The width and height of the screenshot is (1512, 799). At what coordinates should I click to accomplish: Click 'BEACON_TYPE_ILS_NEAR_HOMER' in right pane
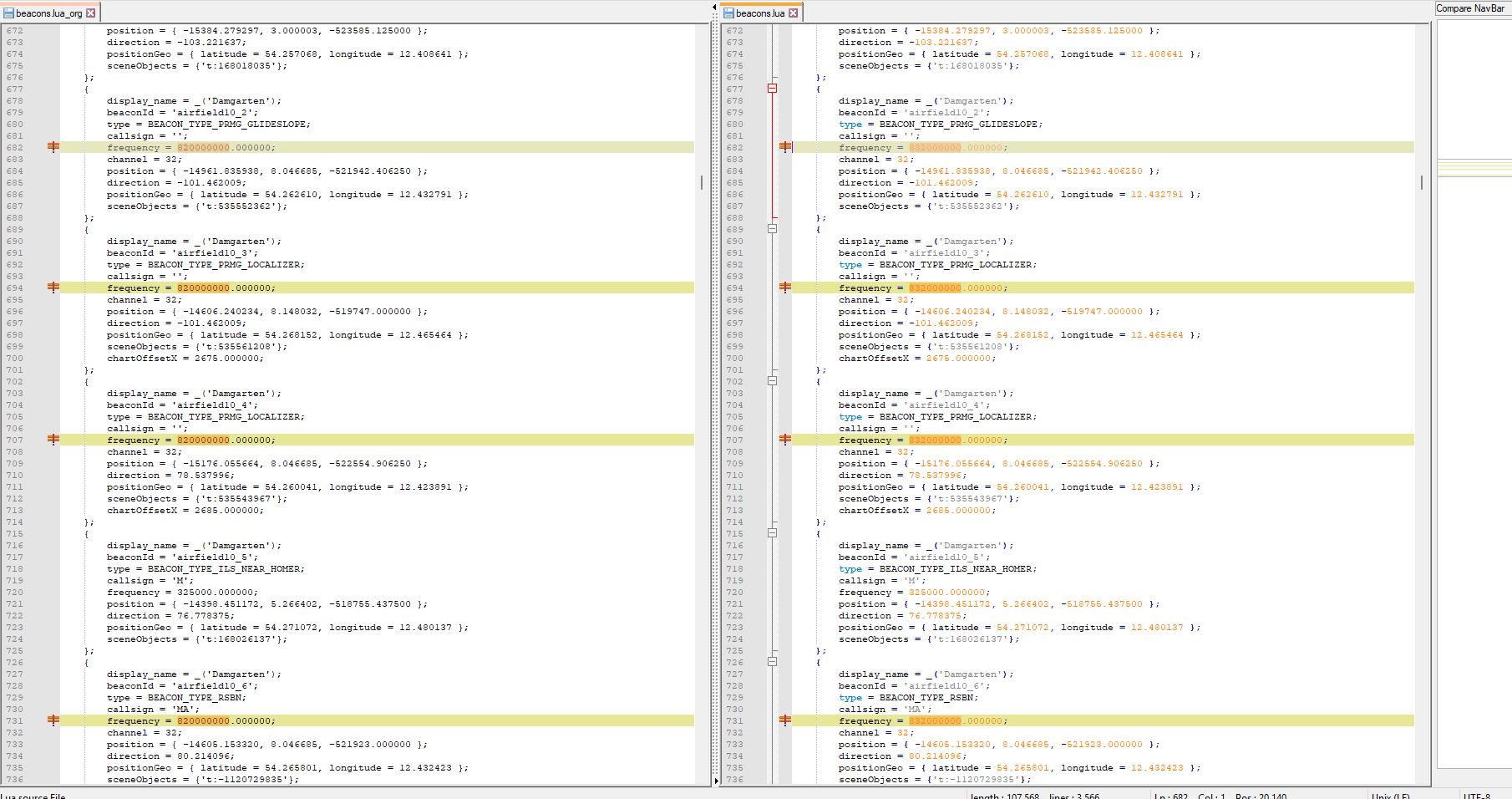(956, 568)
